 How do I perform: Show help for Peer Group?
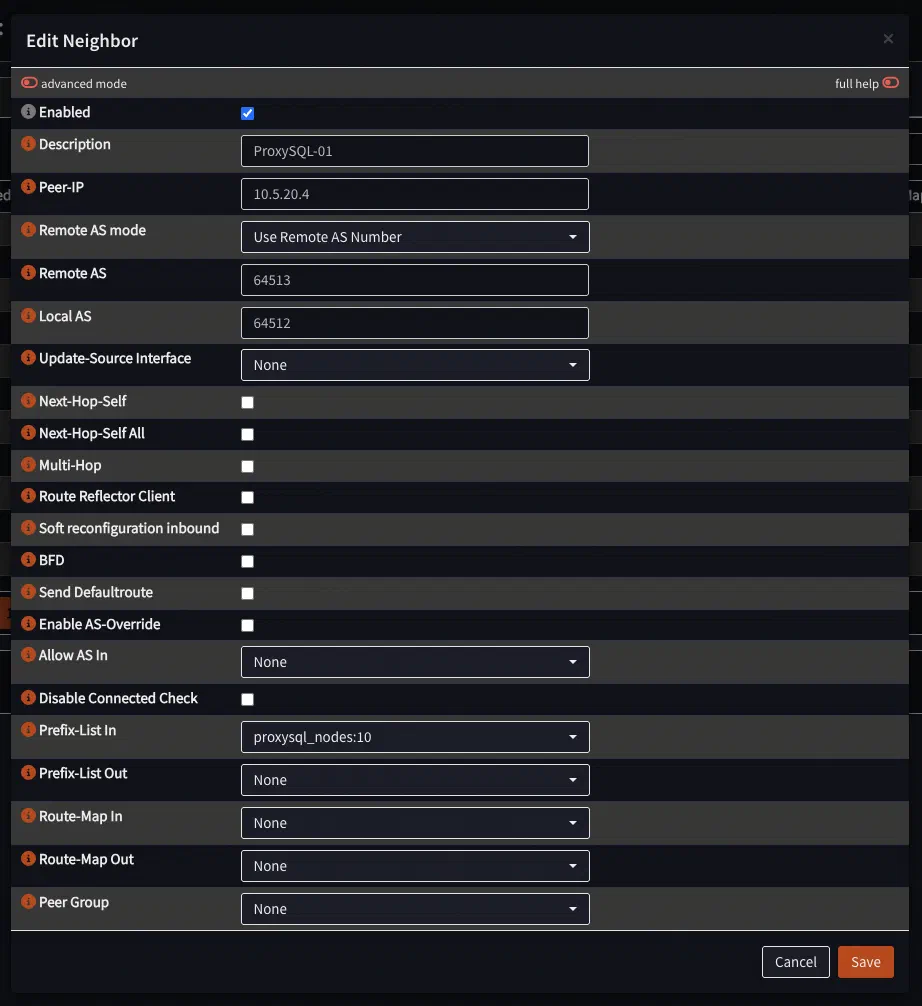28,902
